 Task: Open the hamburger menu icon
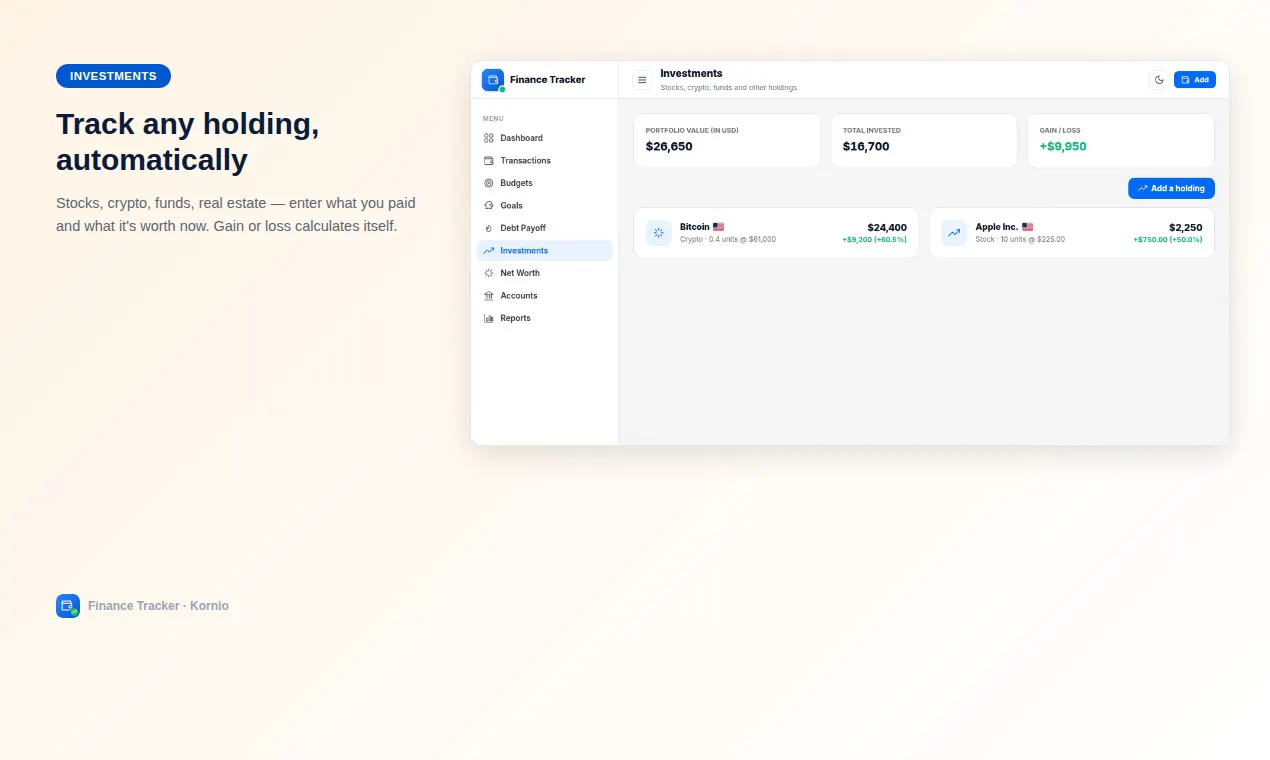(642, 80)
